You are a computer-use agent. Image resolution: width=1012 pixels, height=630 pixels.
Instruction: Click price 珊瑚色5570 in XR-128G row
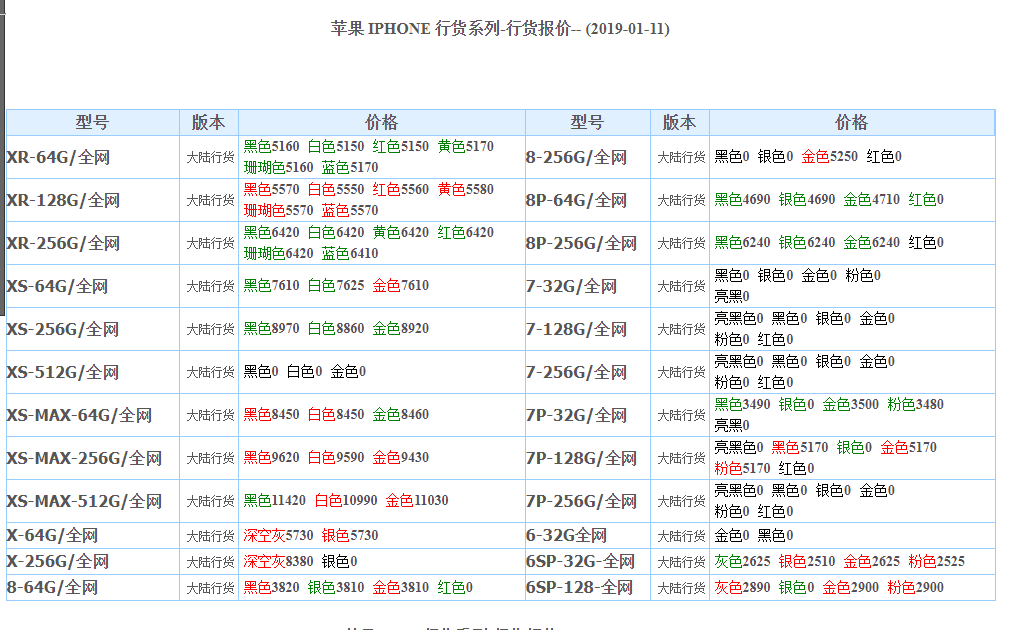point(278,210)
